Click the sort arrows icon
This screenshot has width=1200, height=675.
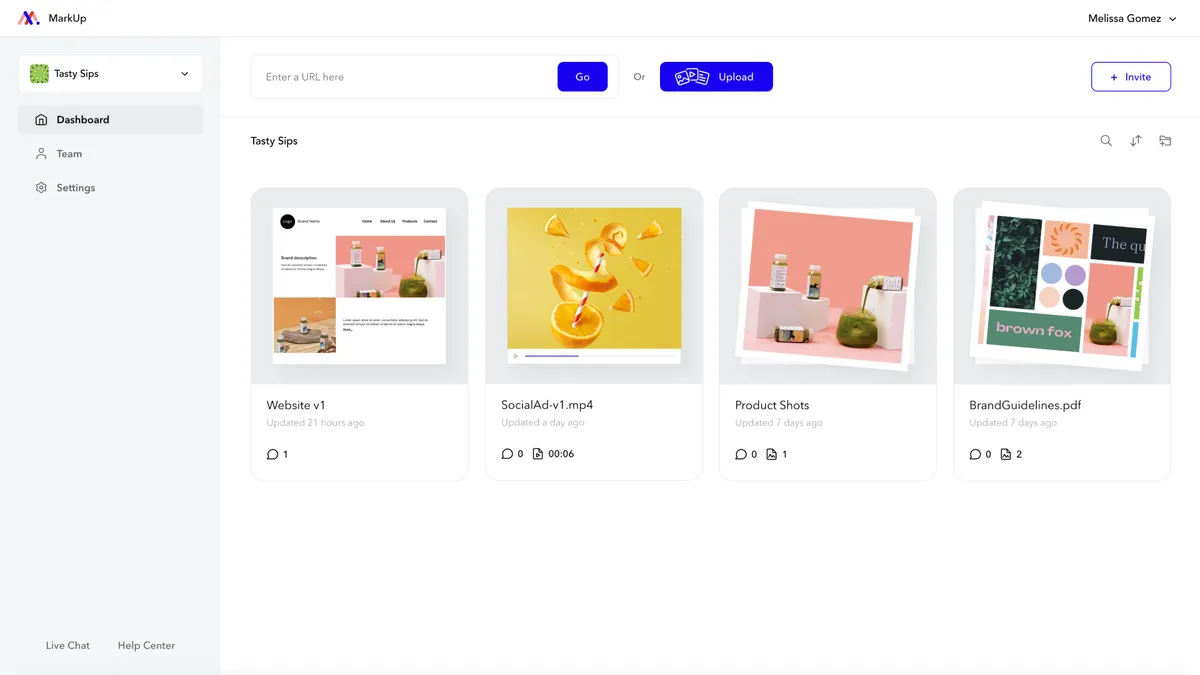(1136, 141)
